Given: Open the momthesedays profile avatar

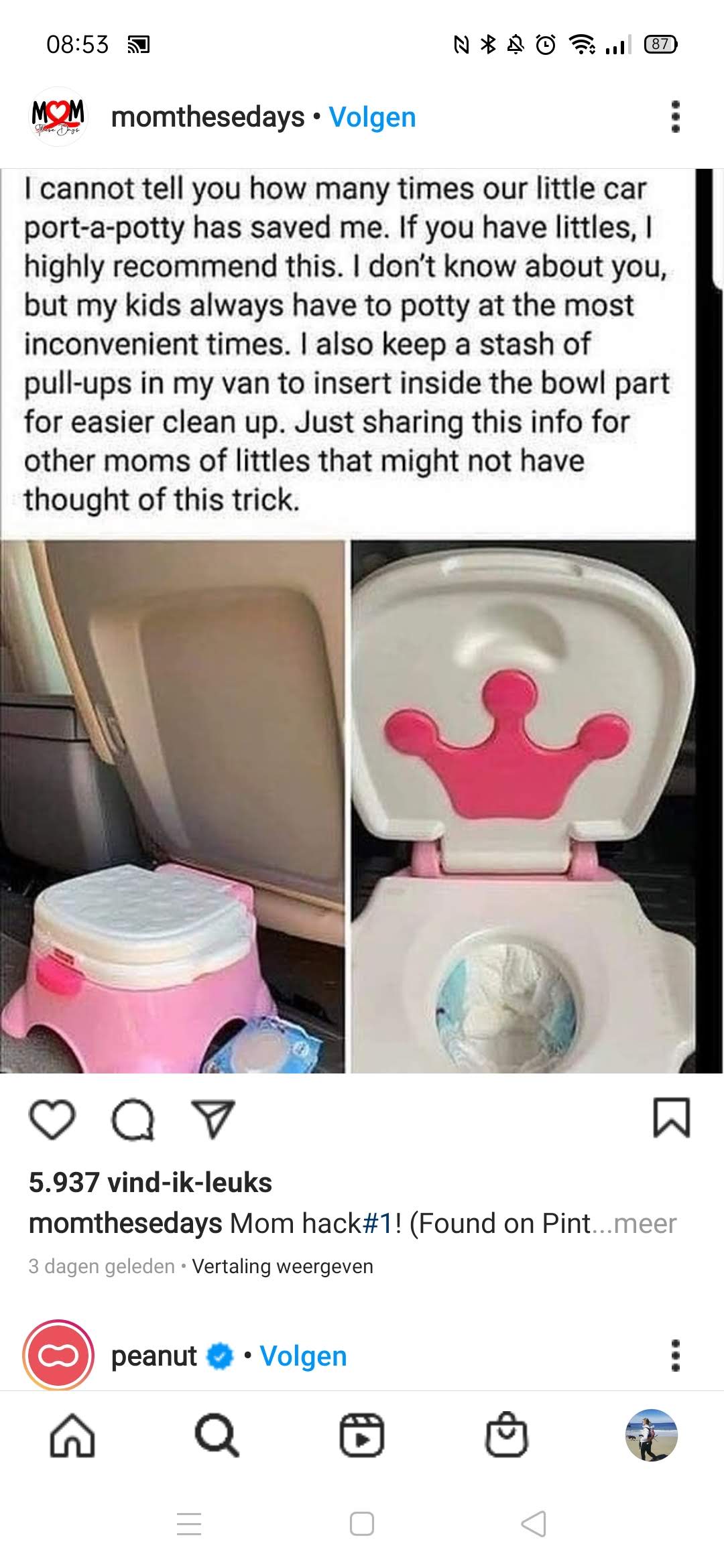Looking at the screenshot, I should pos(59,117).
